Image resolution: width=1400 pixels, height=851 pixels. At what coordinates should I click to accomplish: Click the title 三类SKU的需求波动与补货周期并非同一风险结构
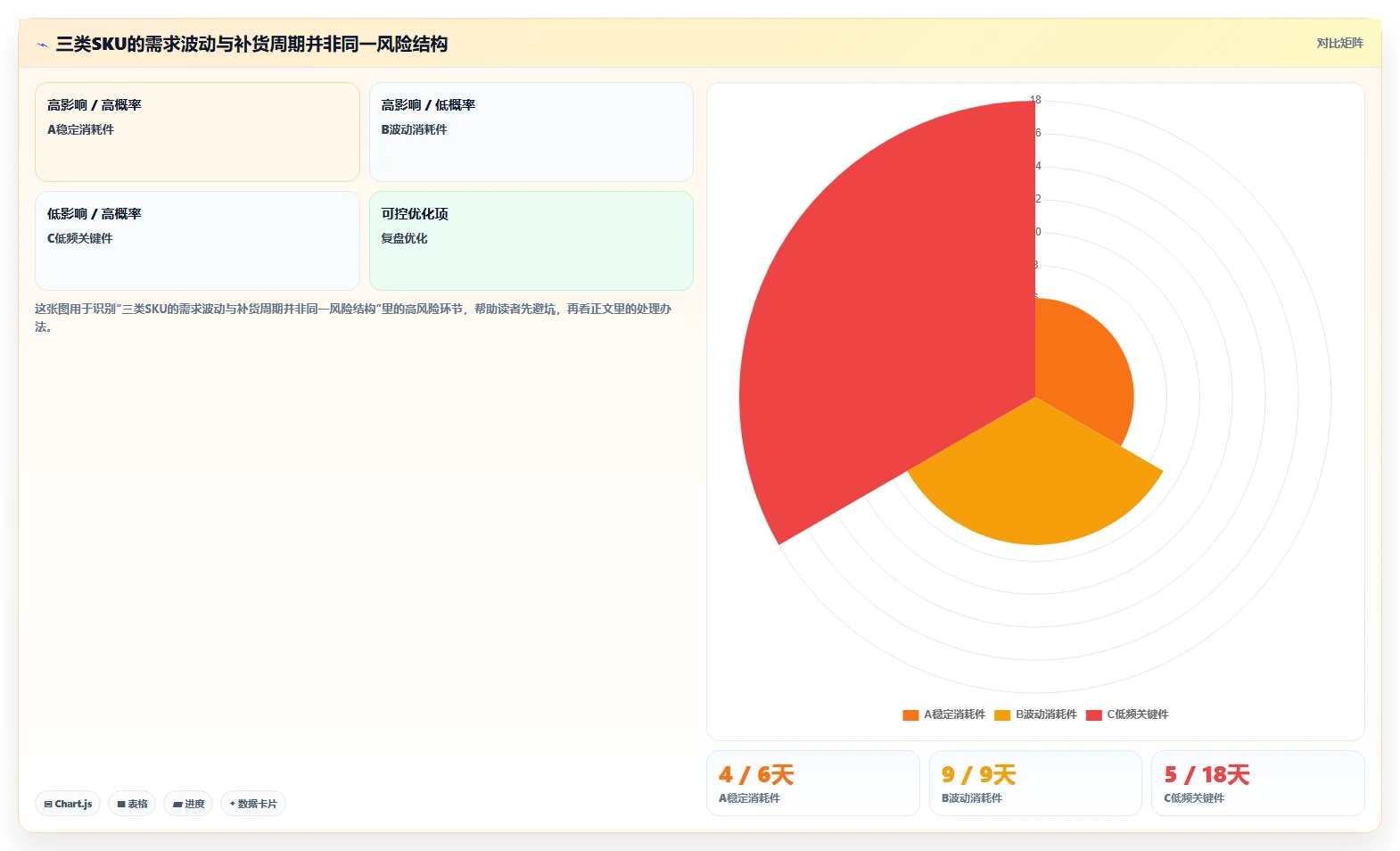251,44
